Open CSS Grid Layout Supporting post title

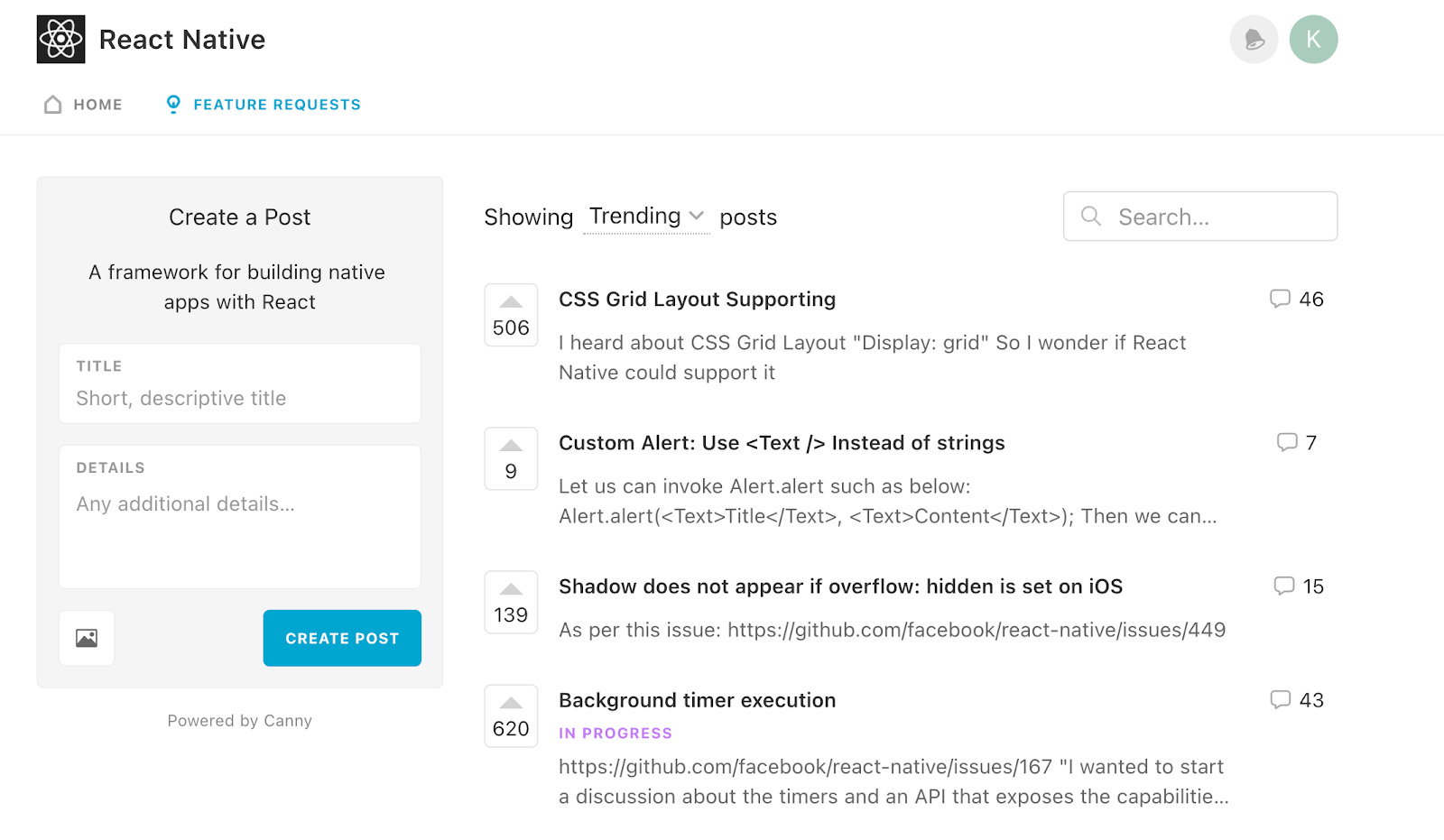pyautogui.click(x=697, y=299)
